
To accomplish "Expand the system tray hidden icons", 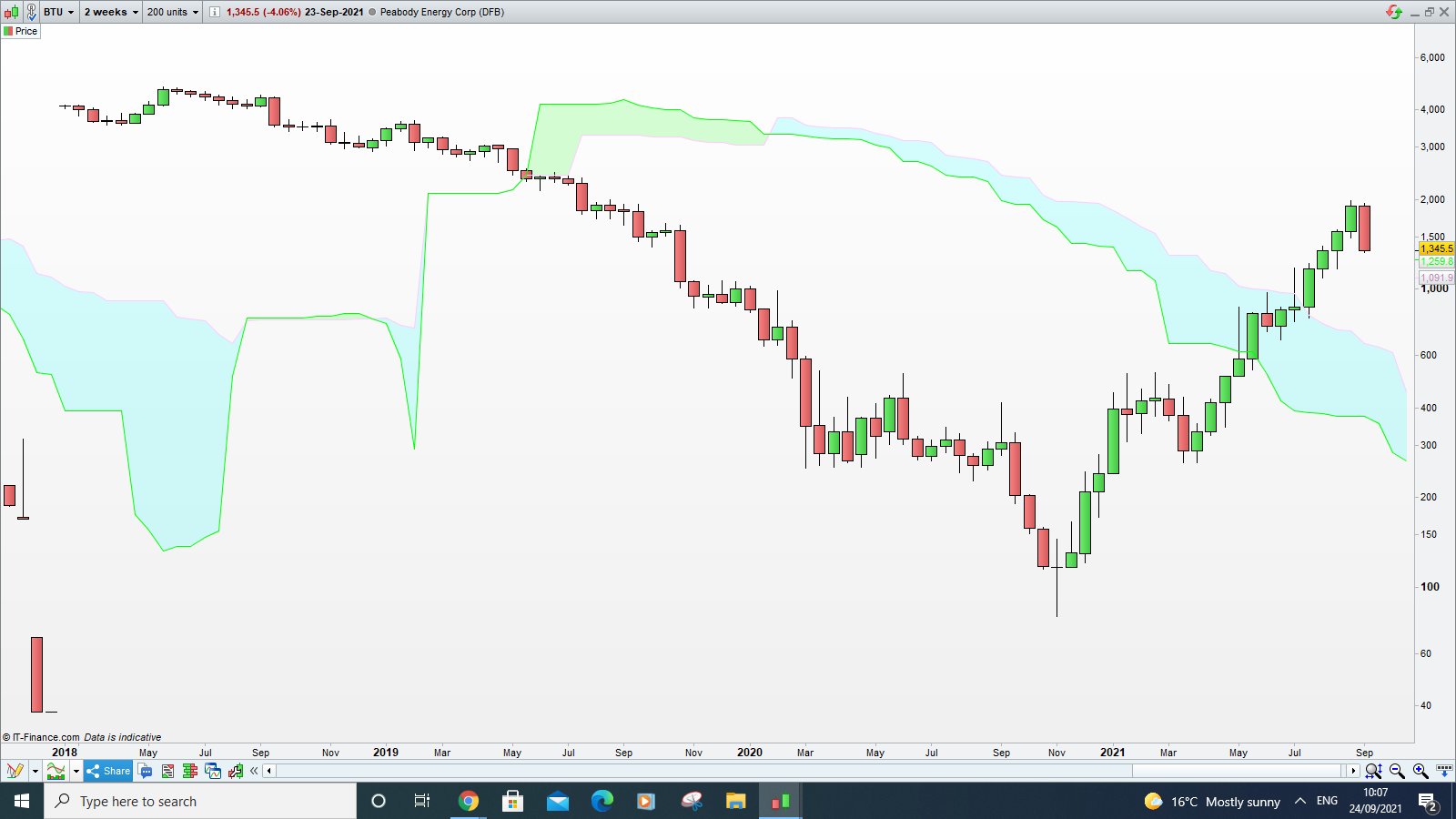I will tap(1300, 801).
